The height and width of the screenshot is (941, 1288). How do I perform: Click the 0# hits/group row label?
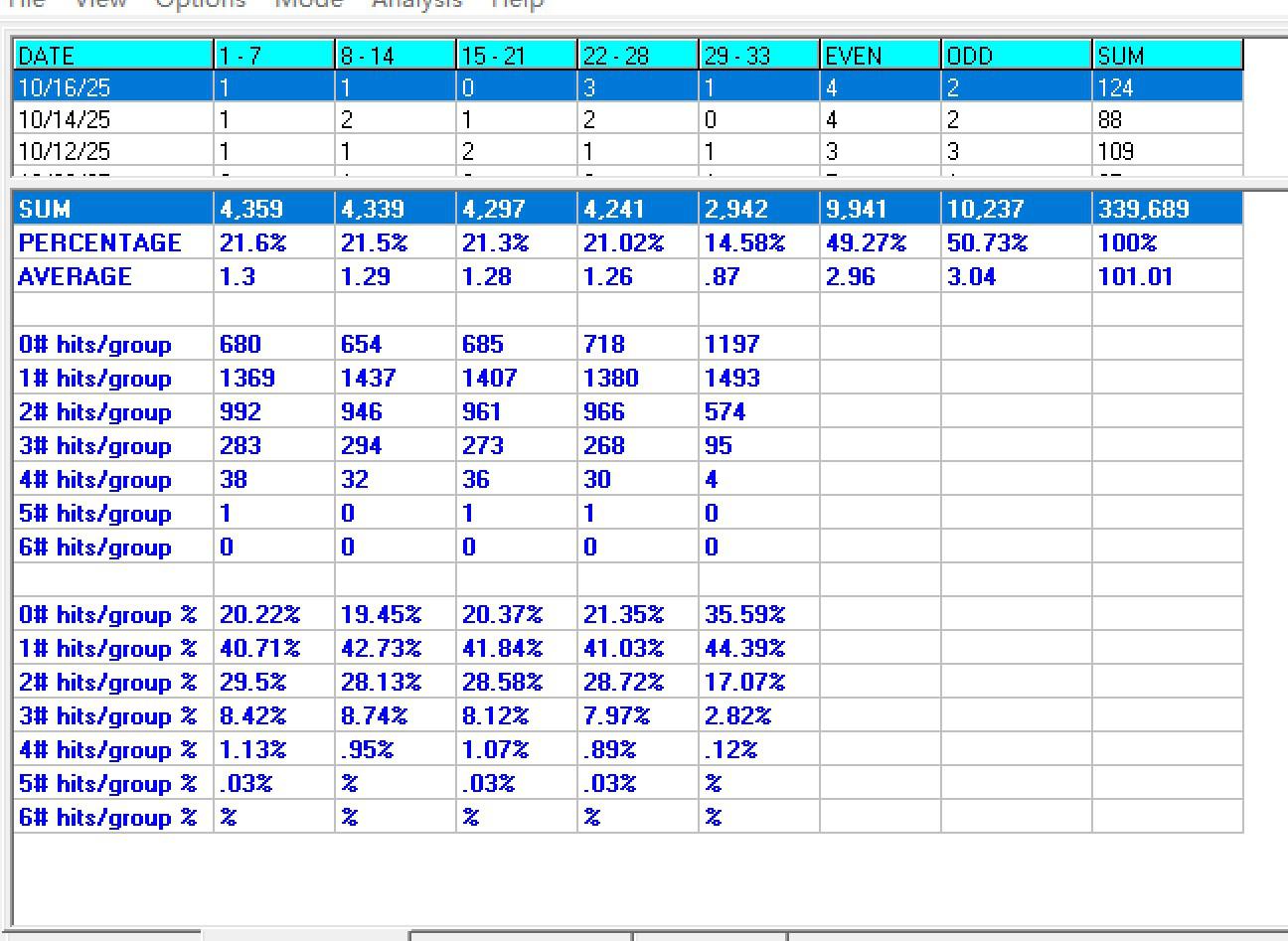point(95,345)
